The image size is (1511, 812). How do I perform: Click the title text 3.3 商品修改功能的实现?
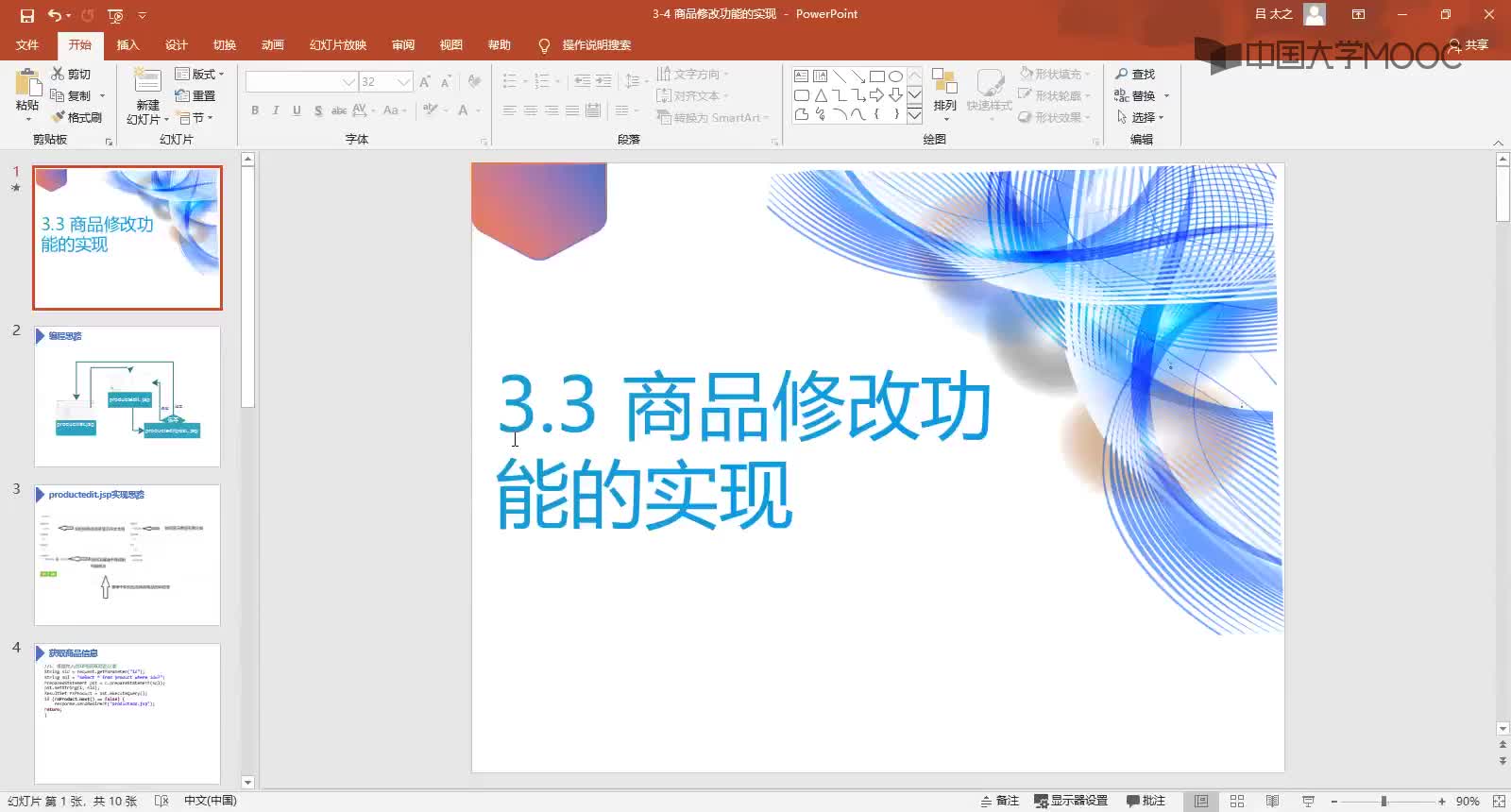744,450
